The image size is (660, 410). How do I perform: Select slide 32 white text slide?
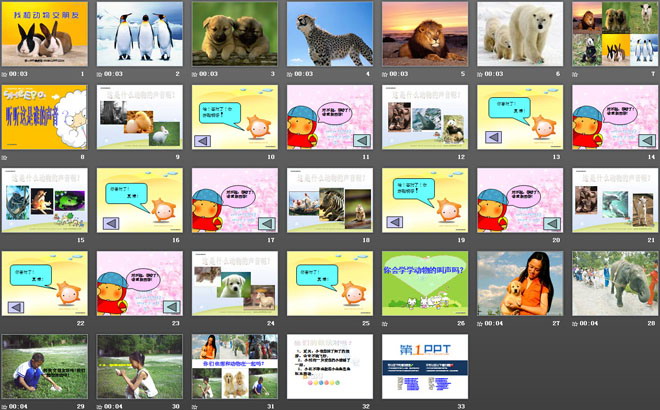330,367
